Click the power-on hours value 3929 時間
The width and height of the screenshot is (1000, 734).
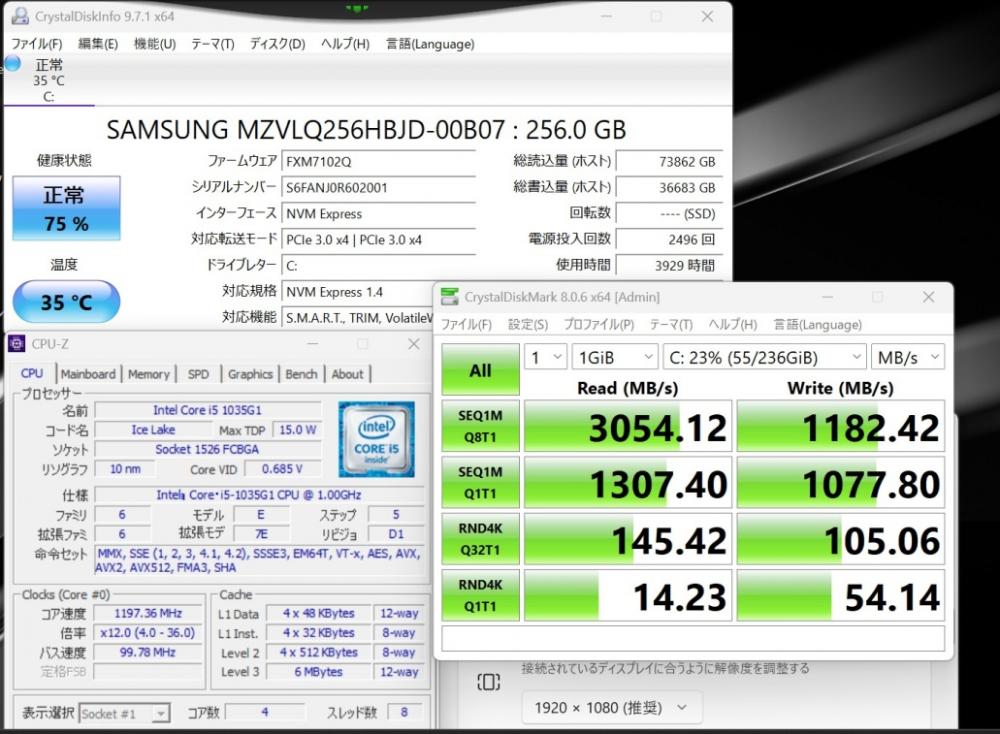(669, 265)
